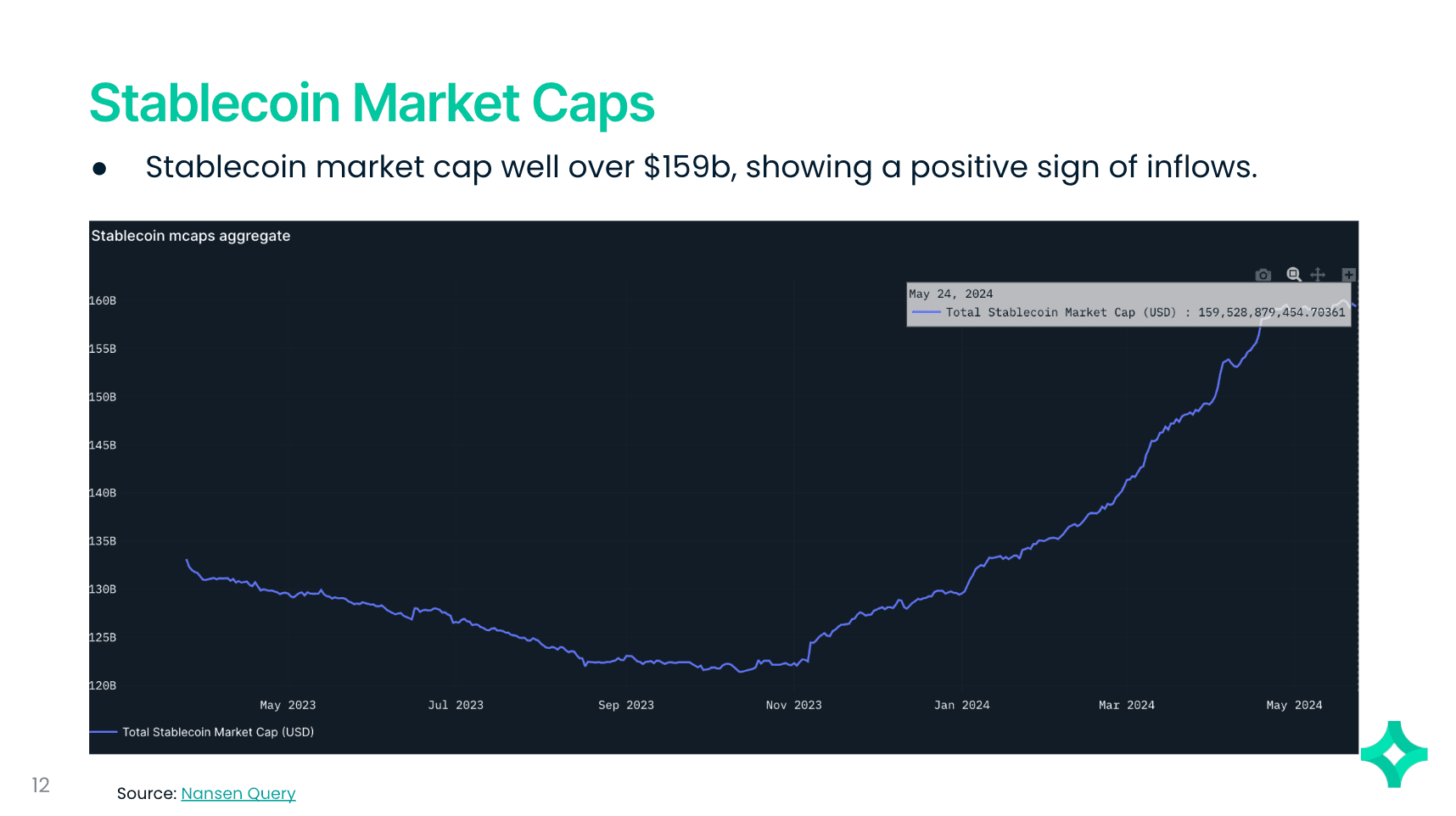The width and height of the screenshot is (1456, 816).
Task: Click the 160B y-axis label
Action: 103,300
